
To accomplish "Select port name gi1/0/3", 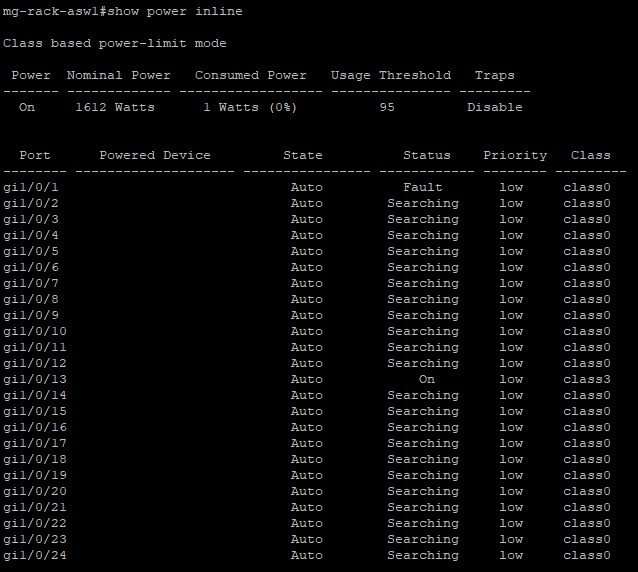I will (31, 219).
